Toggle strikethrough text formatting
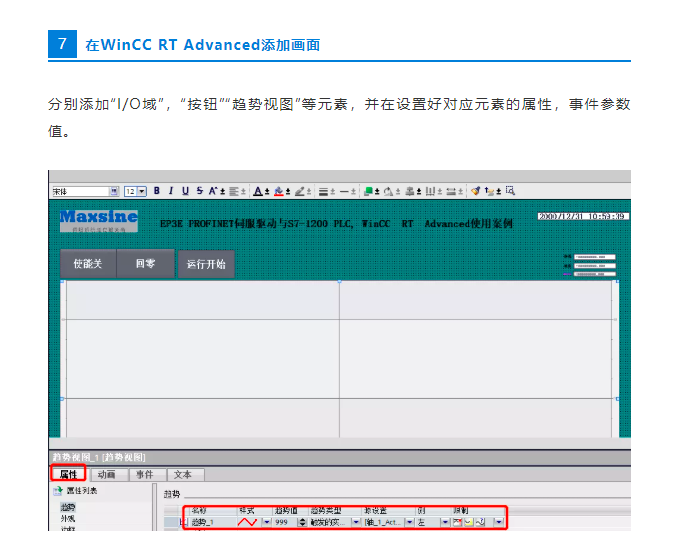Image resolution: width=679 pixels, height=550 pixels. (x=199, y=190)
